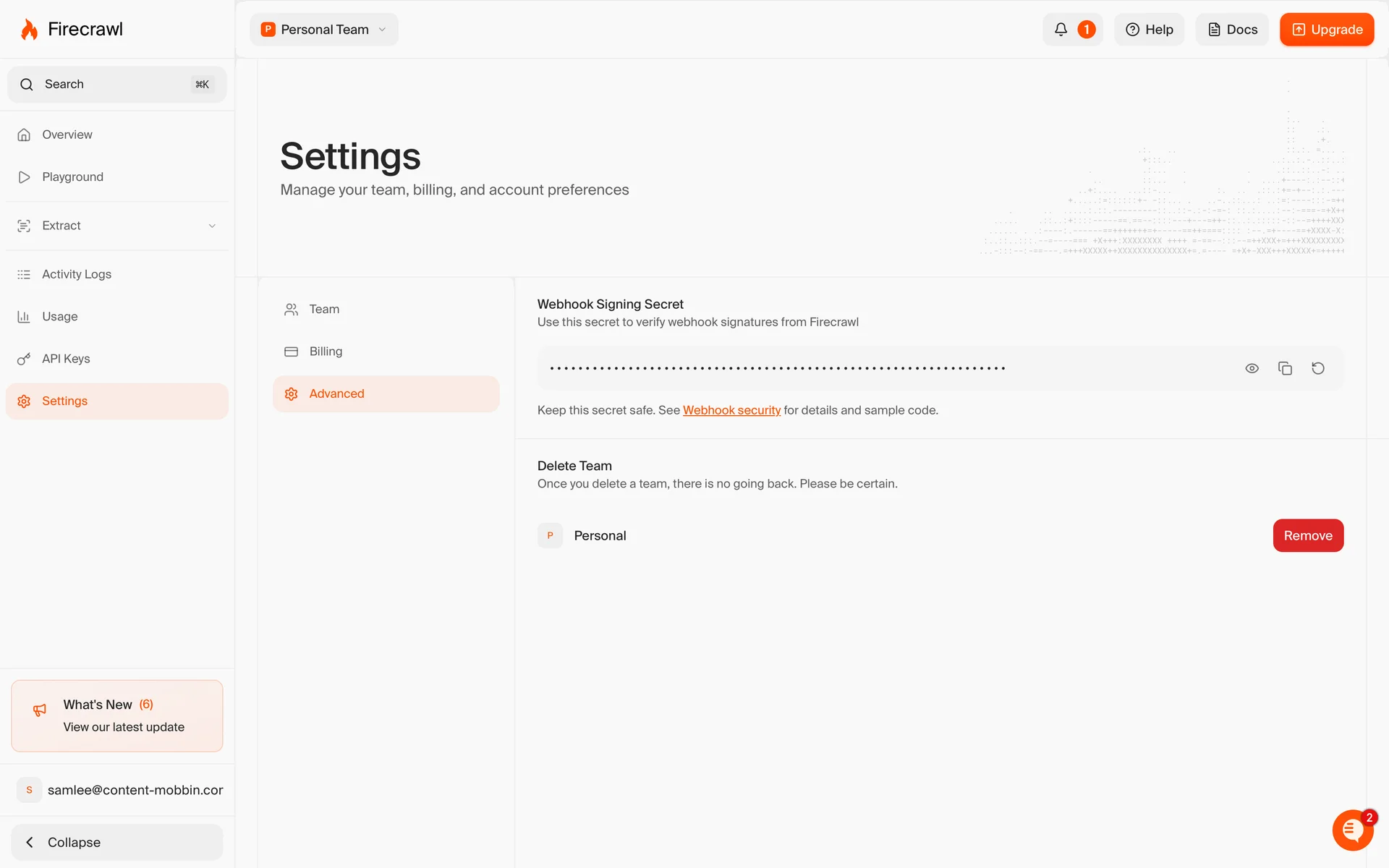Viewport: 1389px width, 868px height.
Task: Open API Keys from sidebar
Action: coord(66,359)
